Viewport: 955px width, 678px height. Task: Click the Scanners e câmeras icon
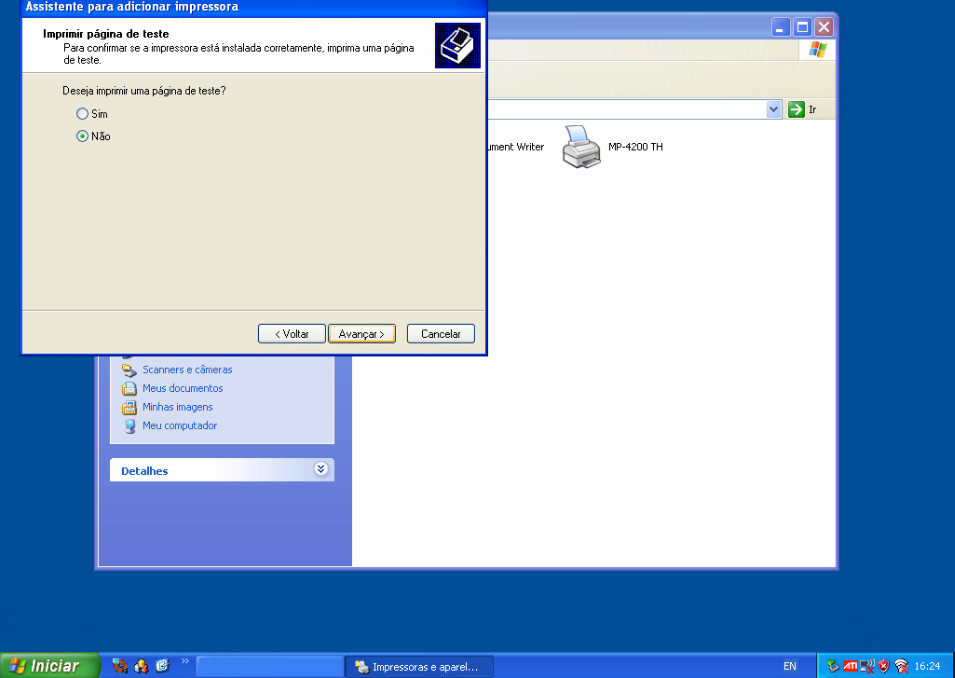(129, 370)
